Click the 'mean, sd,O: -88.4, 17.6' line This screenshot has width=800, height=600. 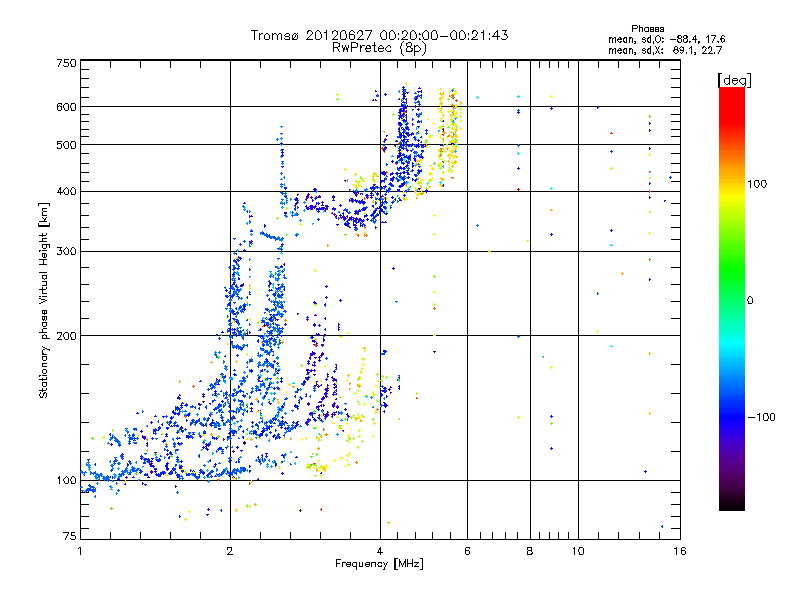coord(666,39)
